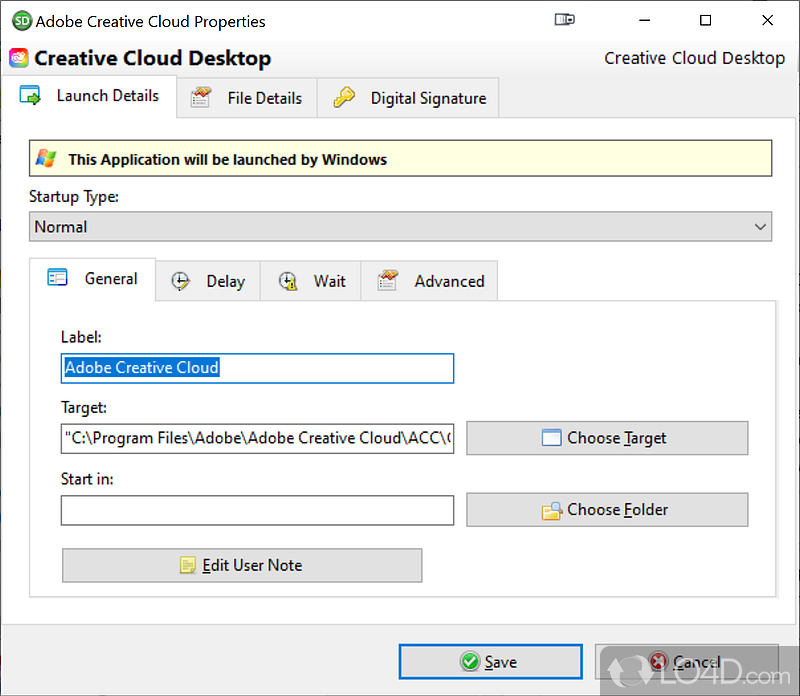Click the key icon on Digital Signature tab
Viewport: 800px width, 696px height.
(344, 98)
